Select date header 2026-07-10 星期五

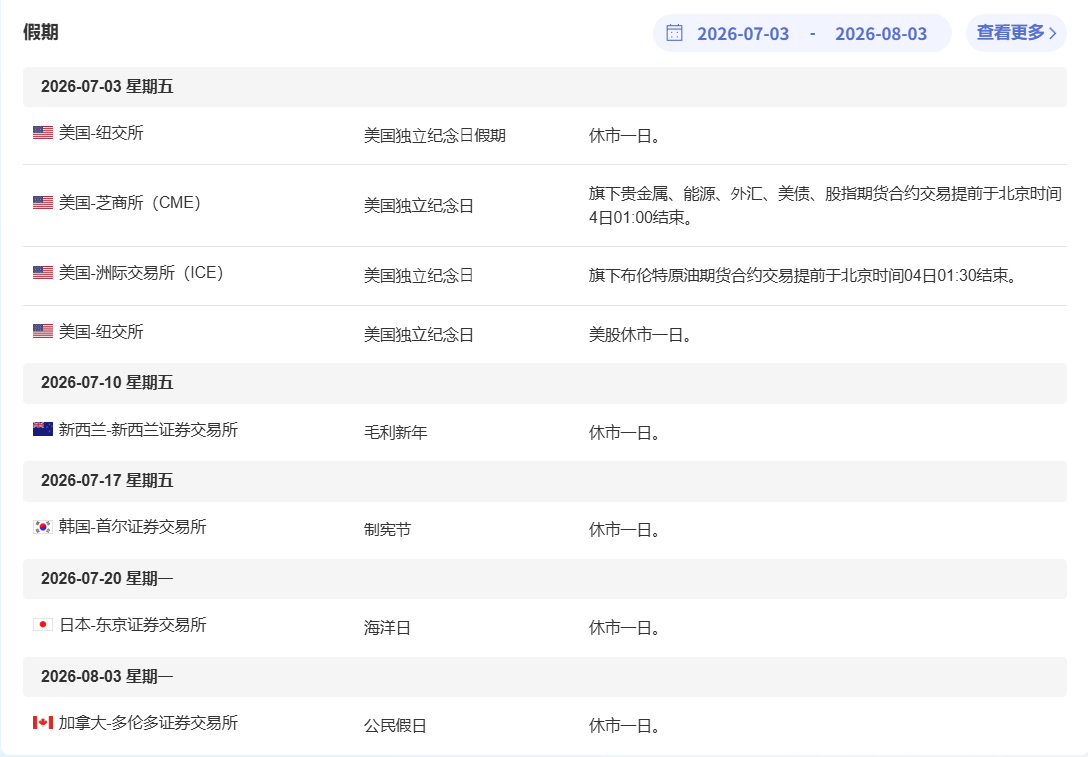coord(545,383)
